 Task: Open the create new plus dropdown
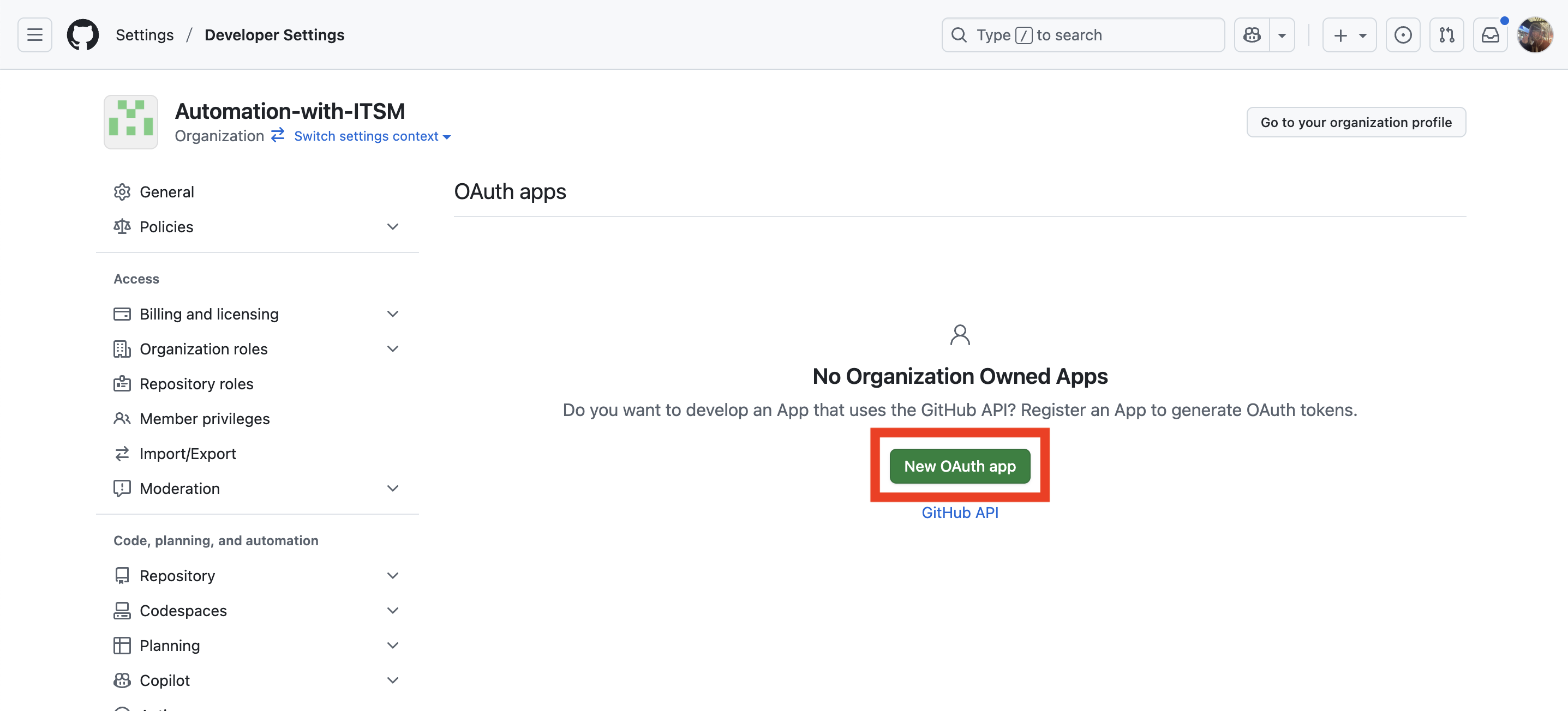1349,35
